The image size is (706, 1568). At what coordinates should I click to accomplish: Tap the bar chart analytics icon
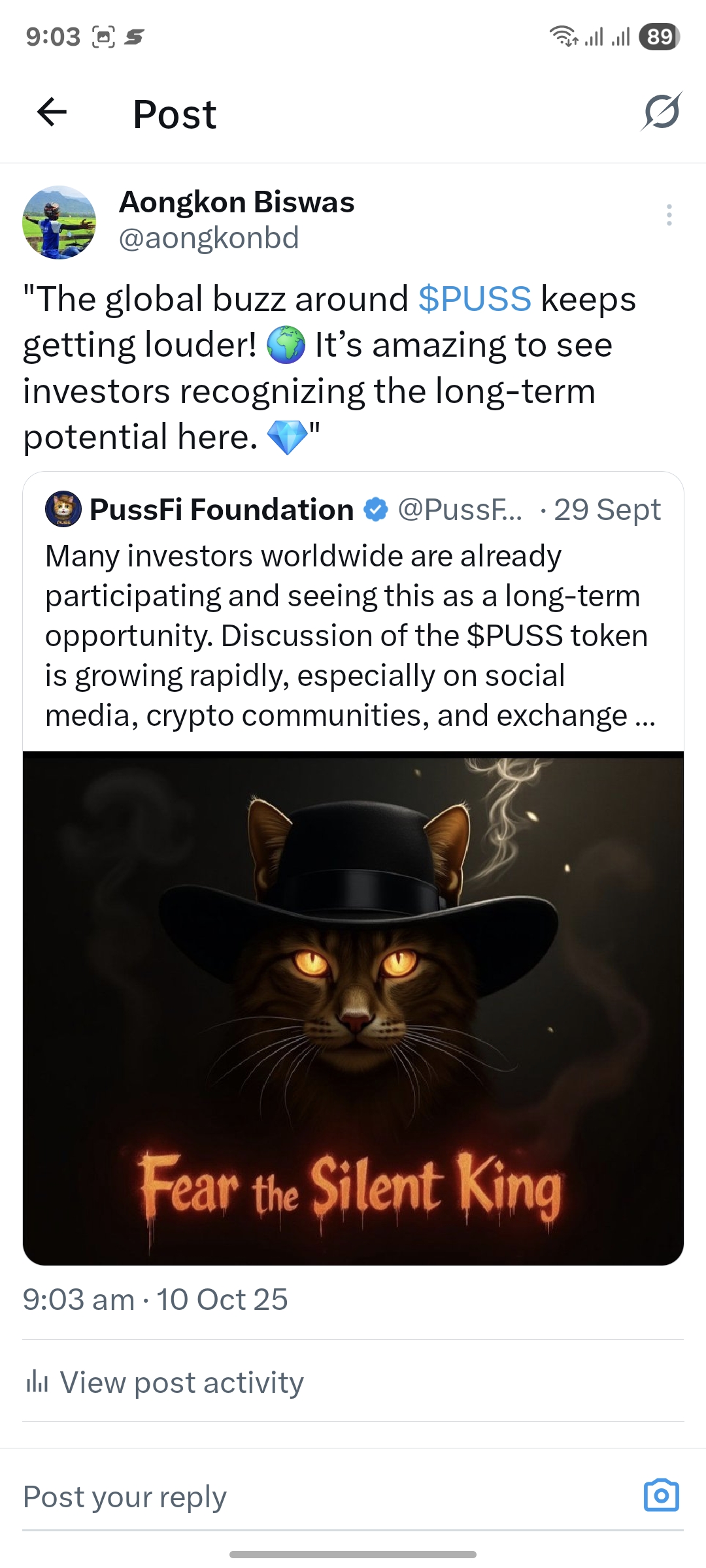(x=37, y=1382)
